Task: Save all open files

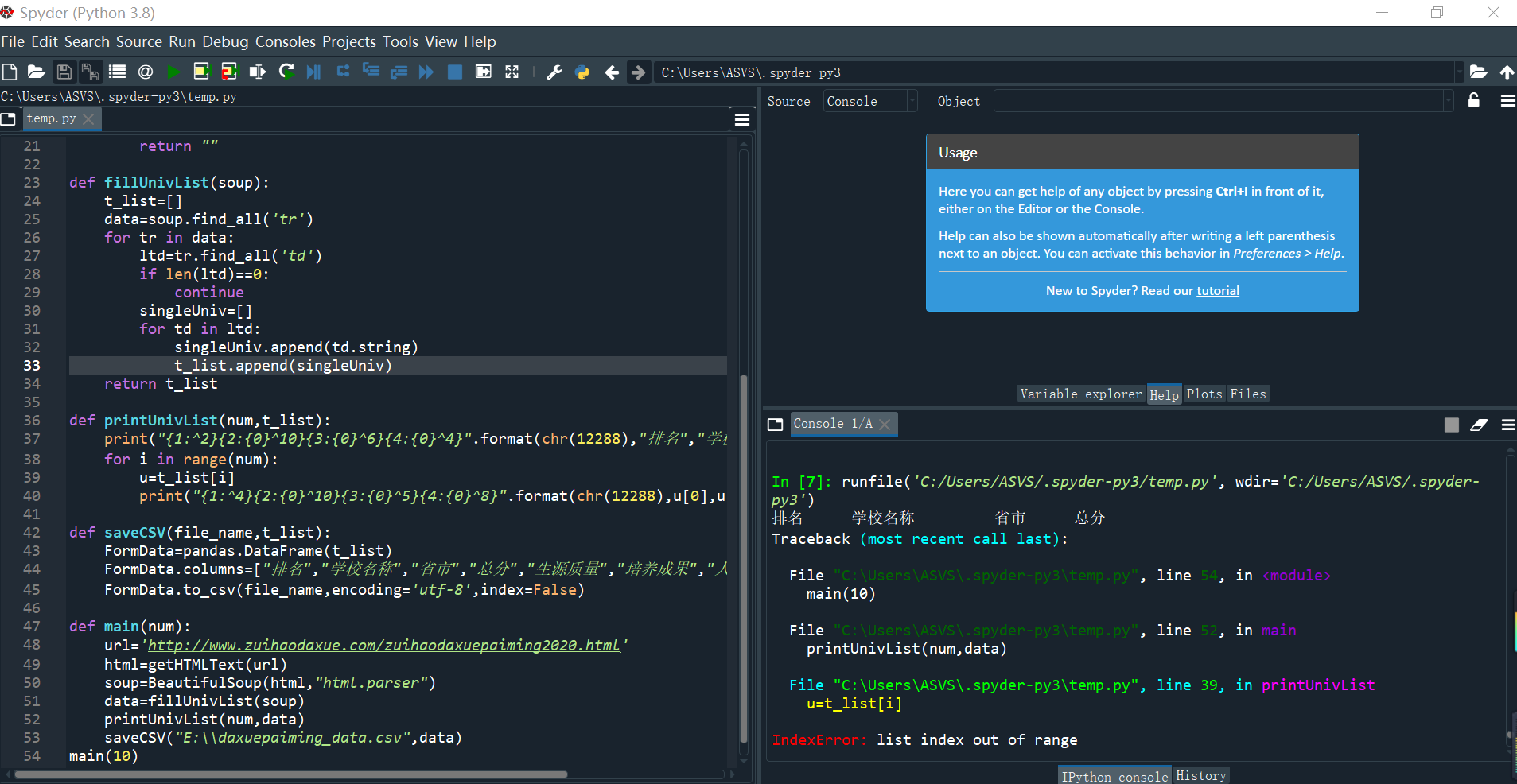Action: [x=90, y=72]
